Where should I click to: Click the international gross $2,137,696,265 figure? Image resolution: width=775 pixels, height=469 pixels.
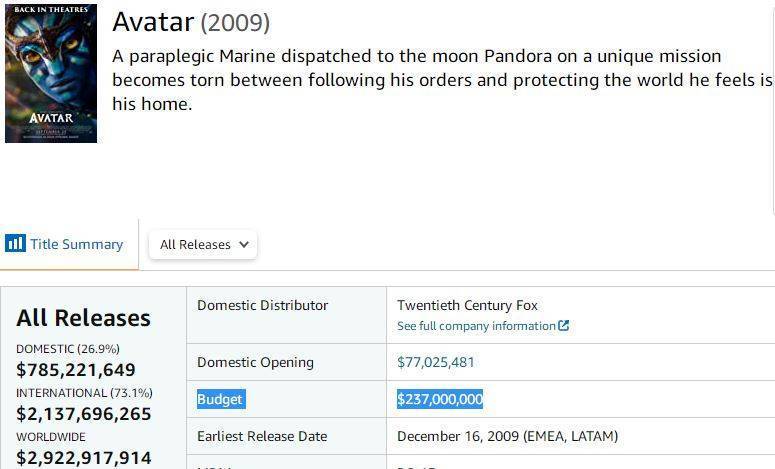84,414
